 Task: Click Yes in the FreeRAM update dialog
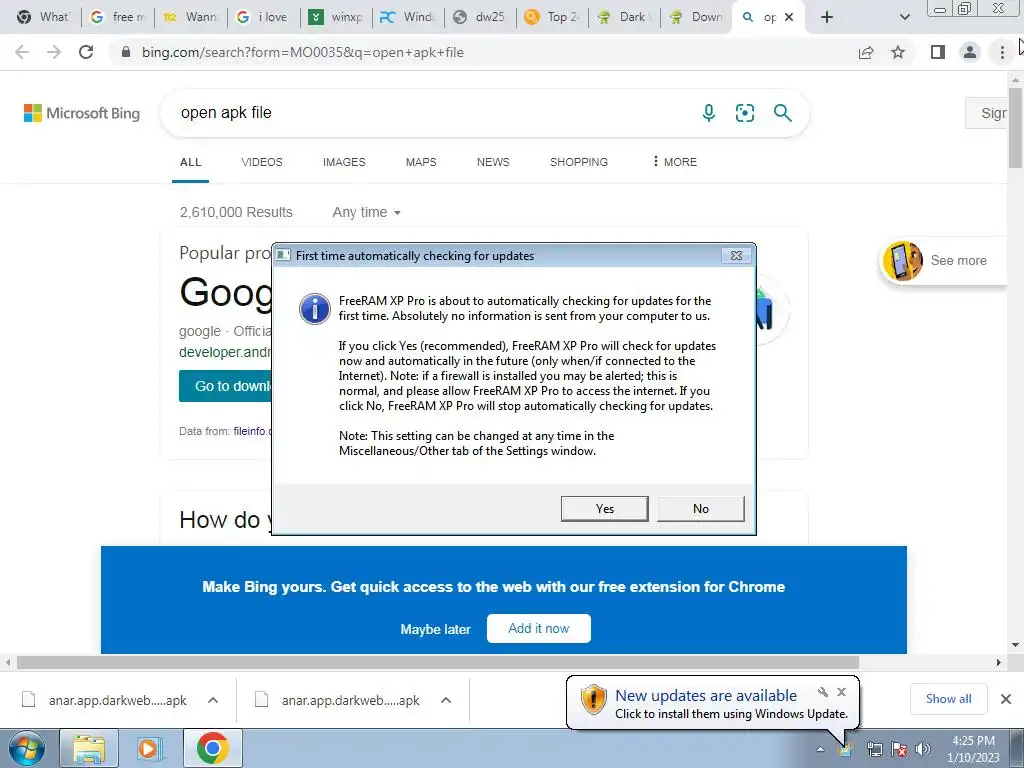604,509
